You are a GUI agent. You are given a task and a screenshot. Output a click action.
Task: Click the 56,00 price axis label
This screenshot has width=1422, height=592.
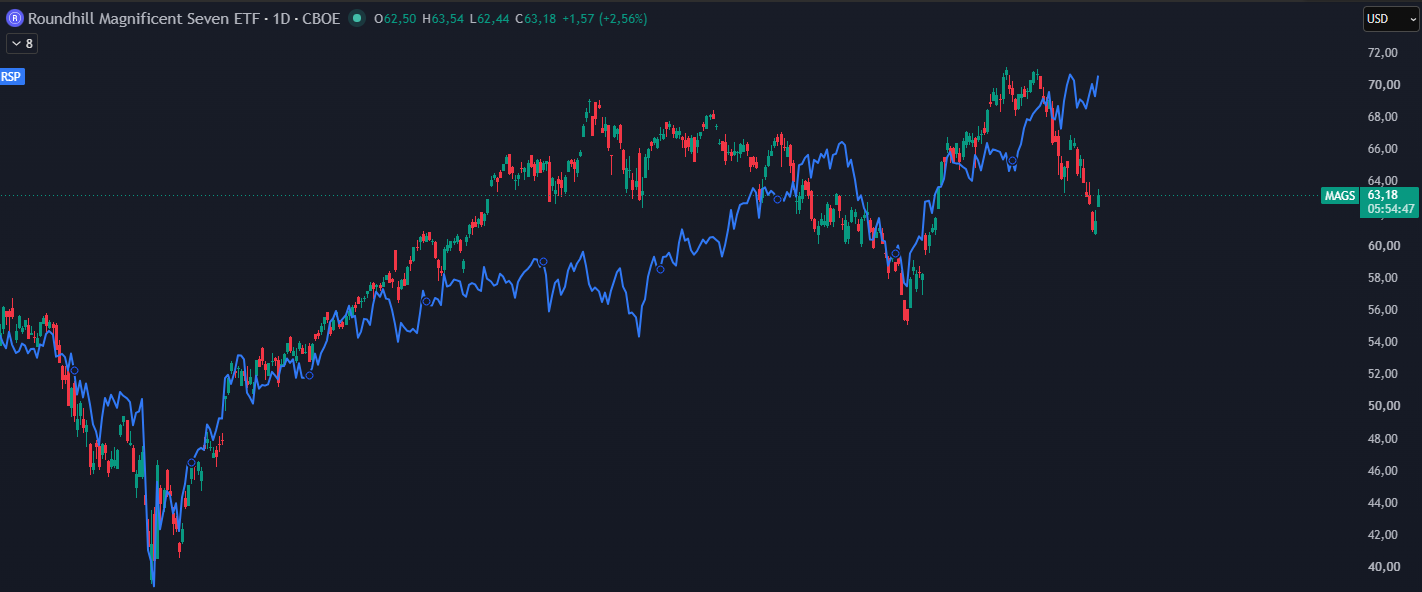tap(1383, 309)
